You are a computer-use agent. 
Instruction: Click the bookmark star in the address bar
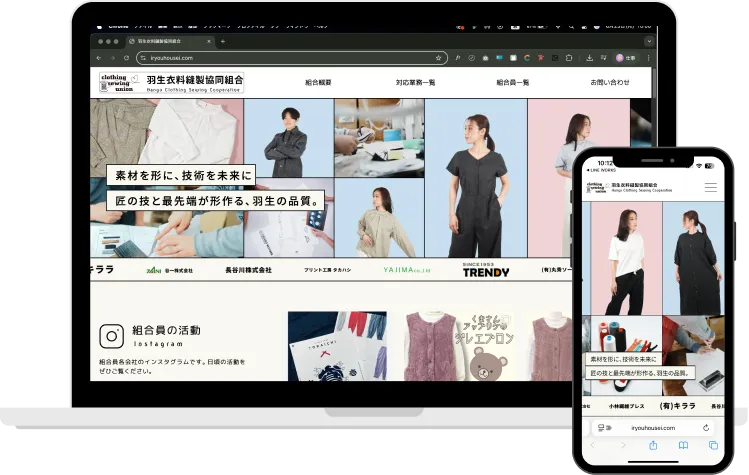click(438, 58)
